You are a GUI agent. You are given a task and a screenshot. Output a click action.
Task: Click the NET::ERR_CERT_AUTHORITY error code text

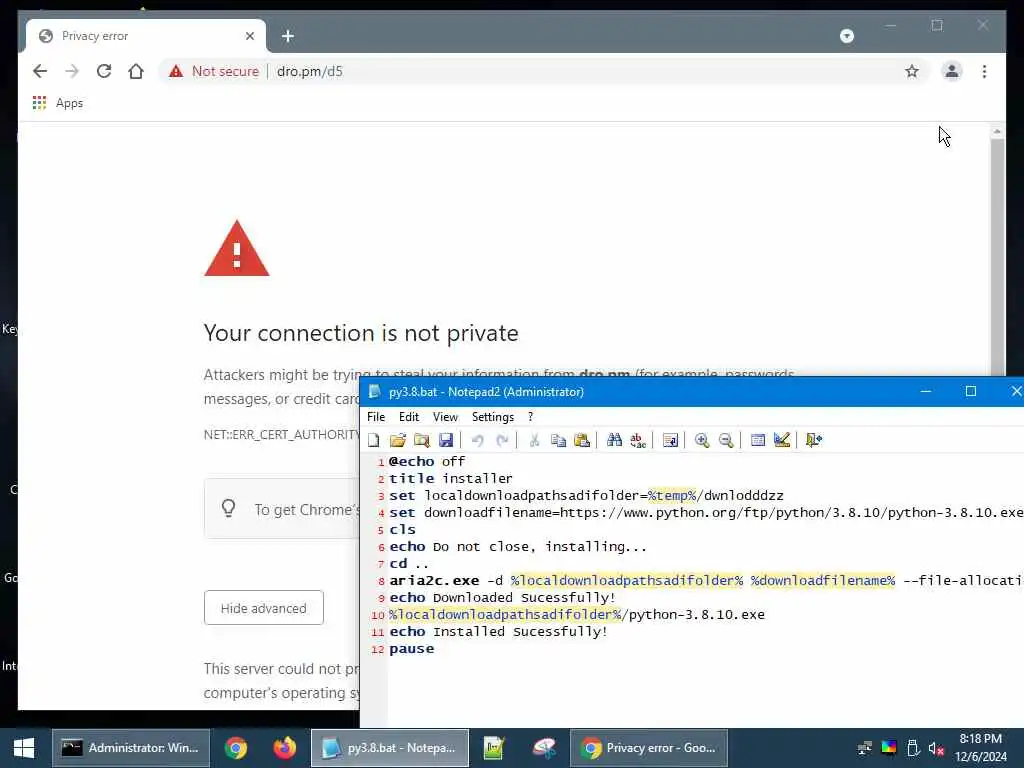[x=281, y=434]
